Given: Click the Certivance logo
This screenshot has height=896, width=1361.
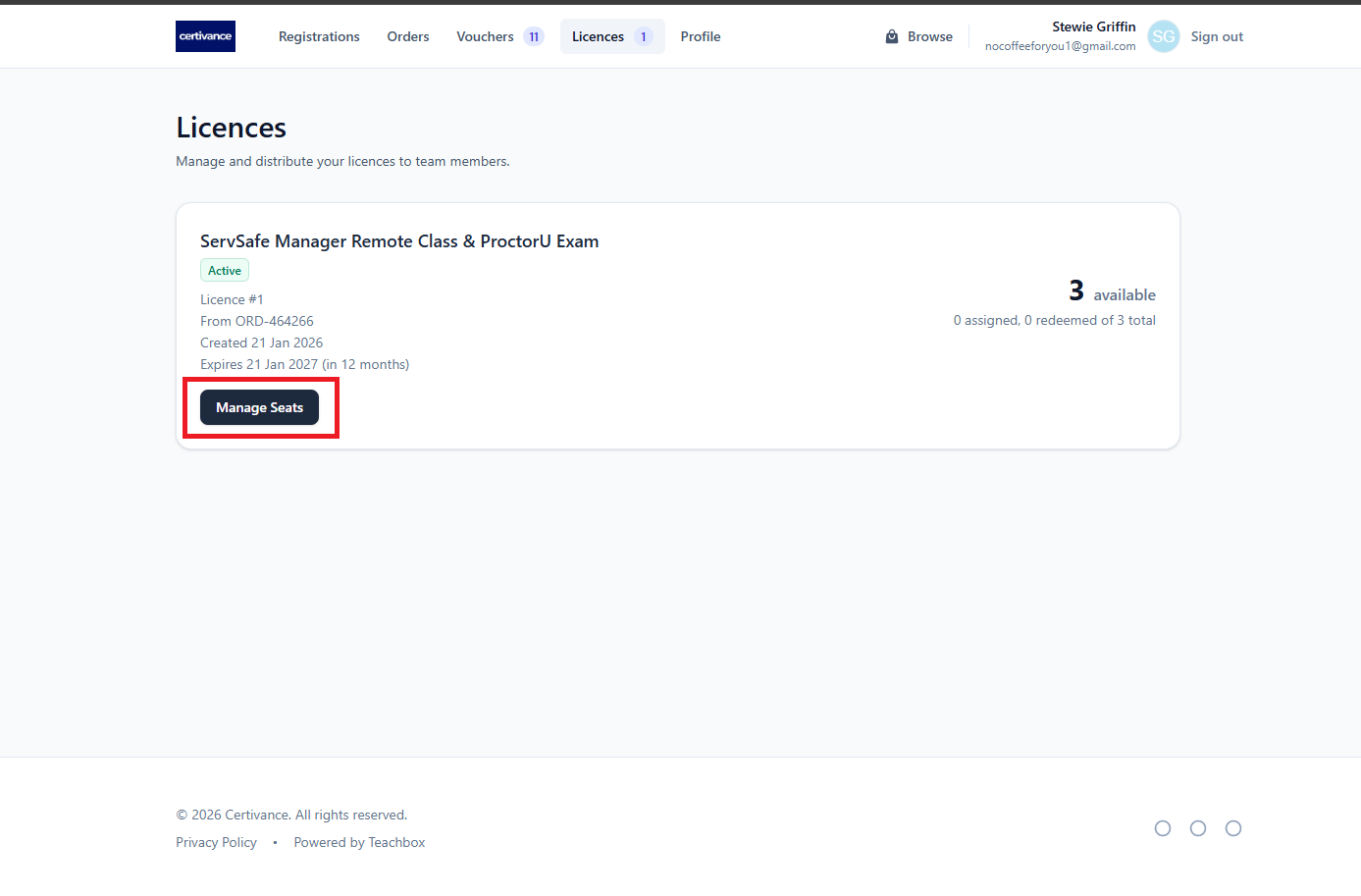Looking at the screenshot, I should [x=205, y=36].
